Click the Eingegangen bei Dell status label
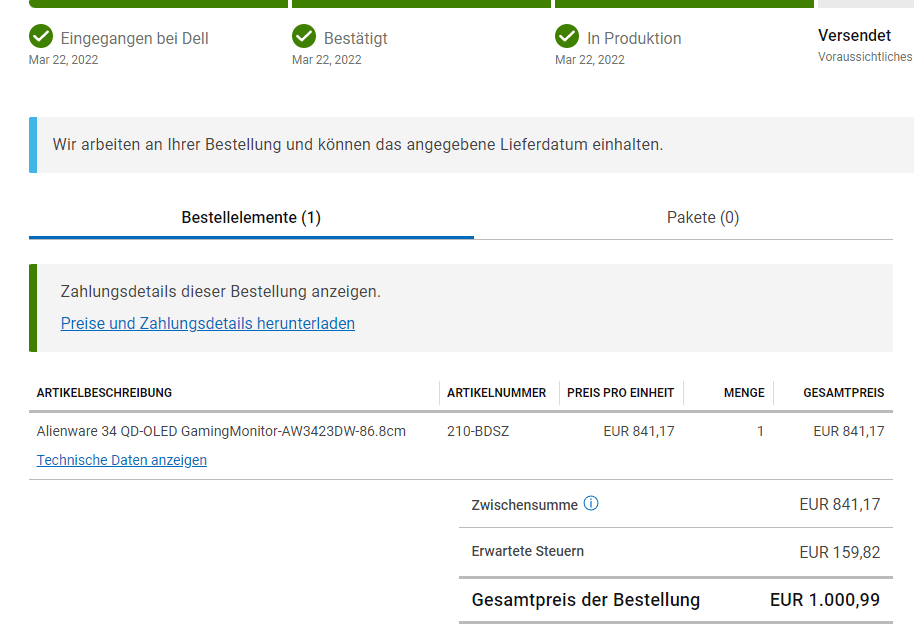Viewport: 914px width, 638px height. click(134, 38)
